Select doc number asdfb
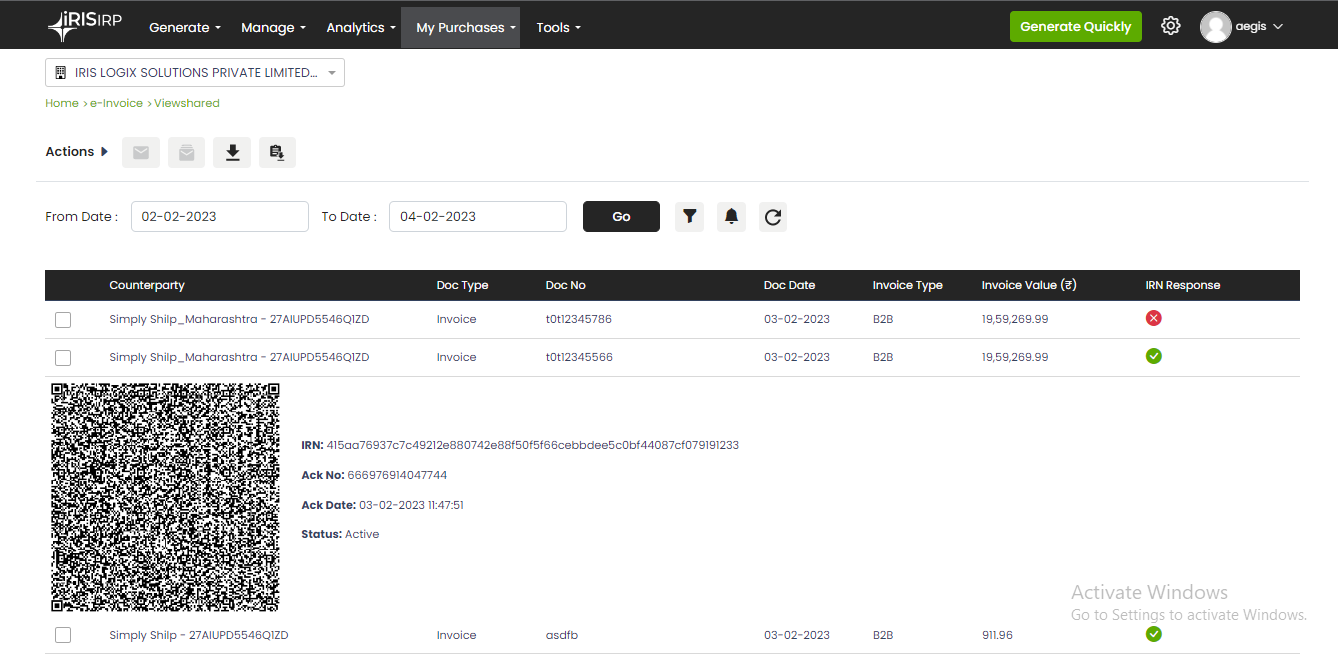Image resolution: width=1338 pixels, height=655 pixels. [562, 635]
